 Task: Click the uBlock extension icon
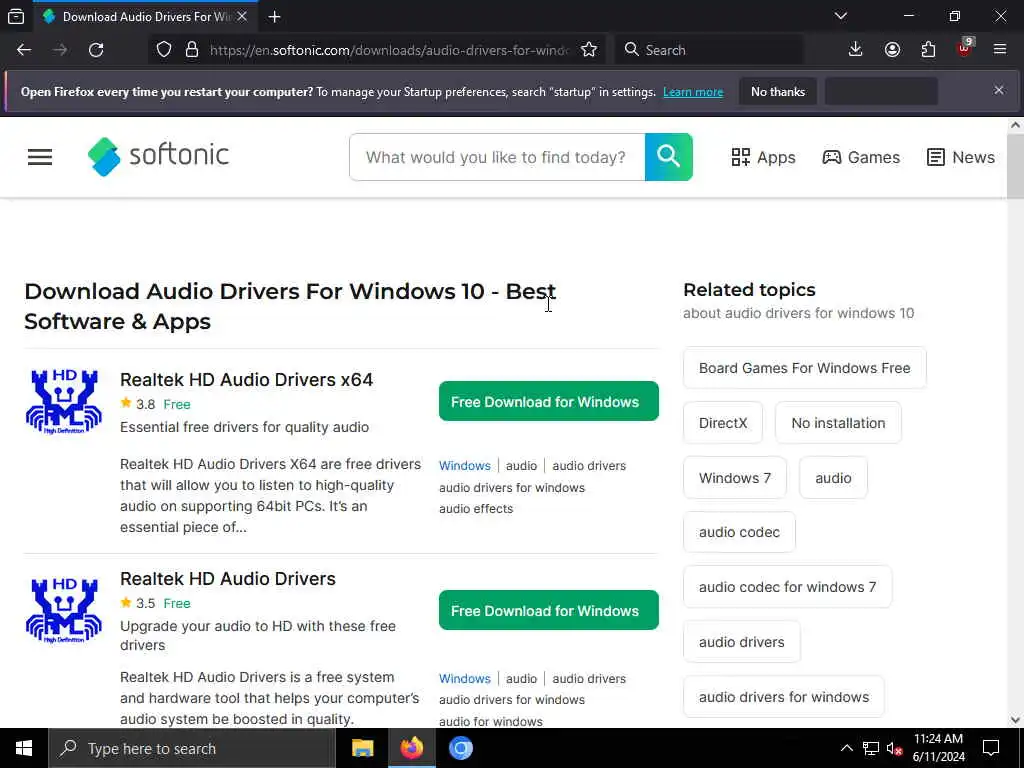965,48
